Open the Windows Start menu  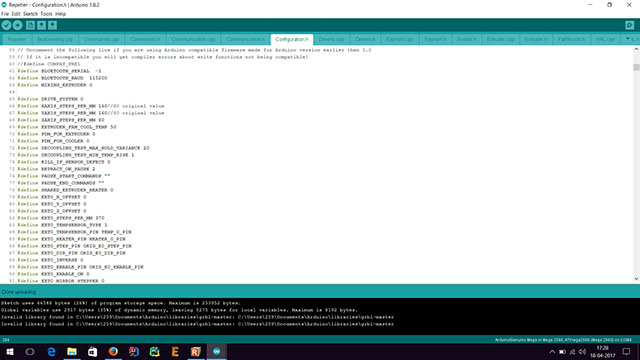point(9,351)
